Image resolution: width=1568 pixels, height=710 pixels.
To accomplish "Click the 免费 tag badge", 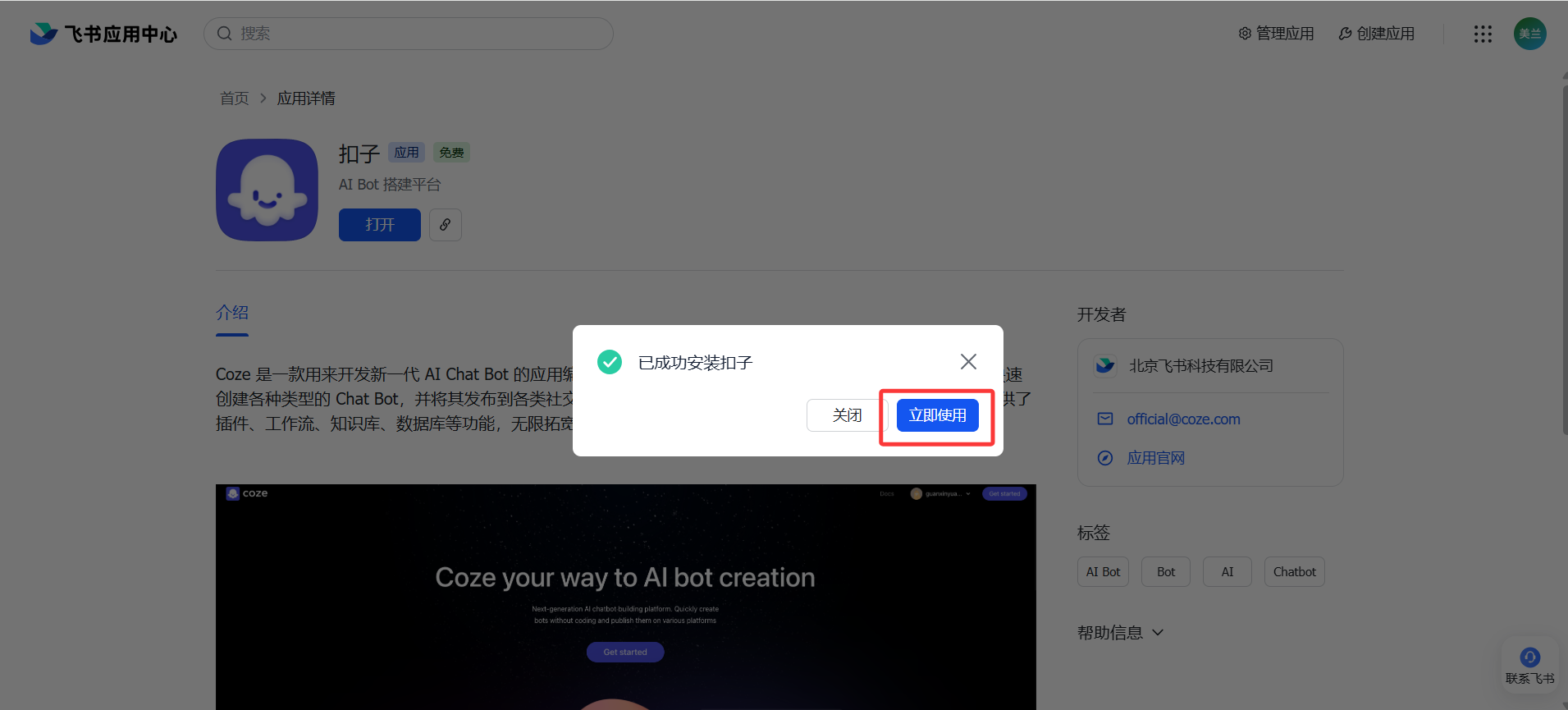I will (x=451, y=153).
